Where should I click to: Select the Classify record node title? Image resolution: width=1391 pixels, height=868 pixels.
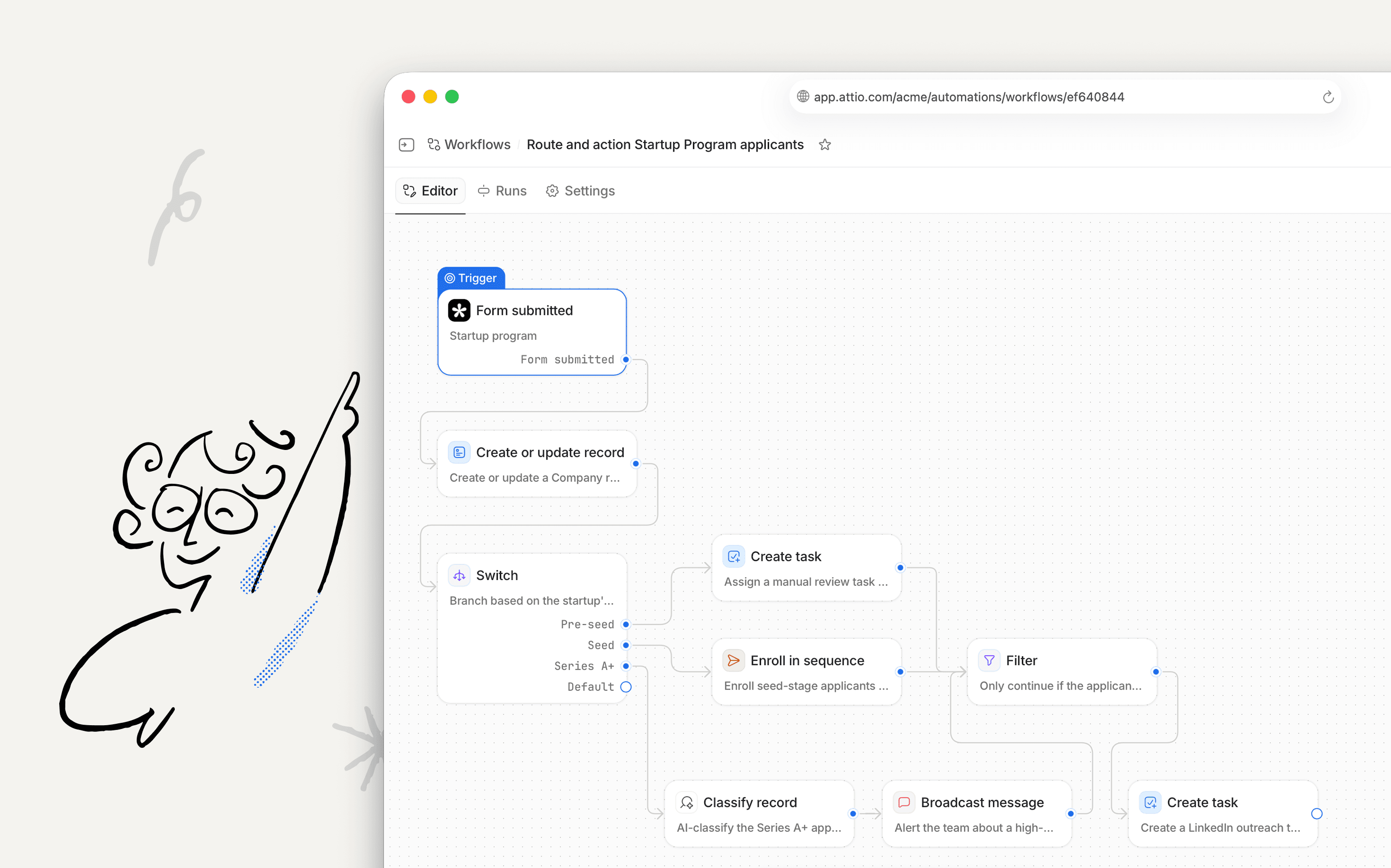click(x=750, y=802)
